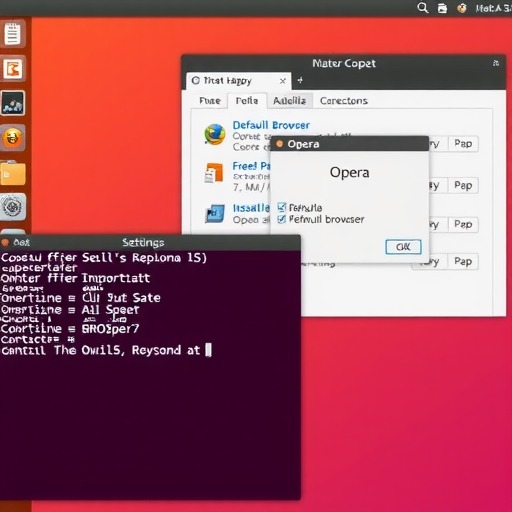Open the gear system settings dock icon

[13, 207]
